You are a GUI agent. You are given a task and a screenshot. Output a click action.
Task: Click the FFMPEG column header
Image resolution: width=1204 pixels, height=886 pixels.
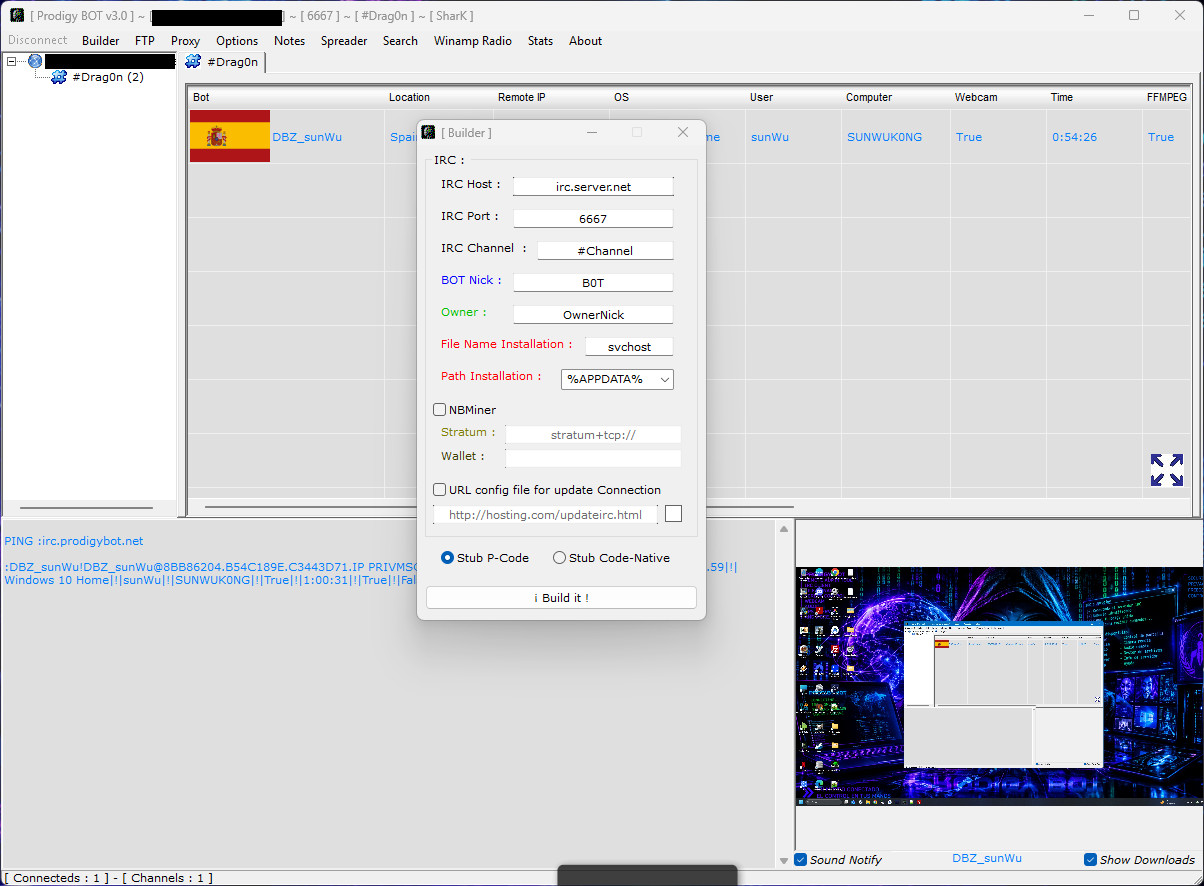point(1167,97)
